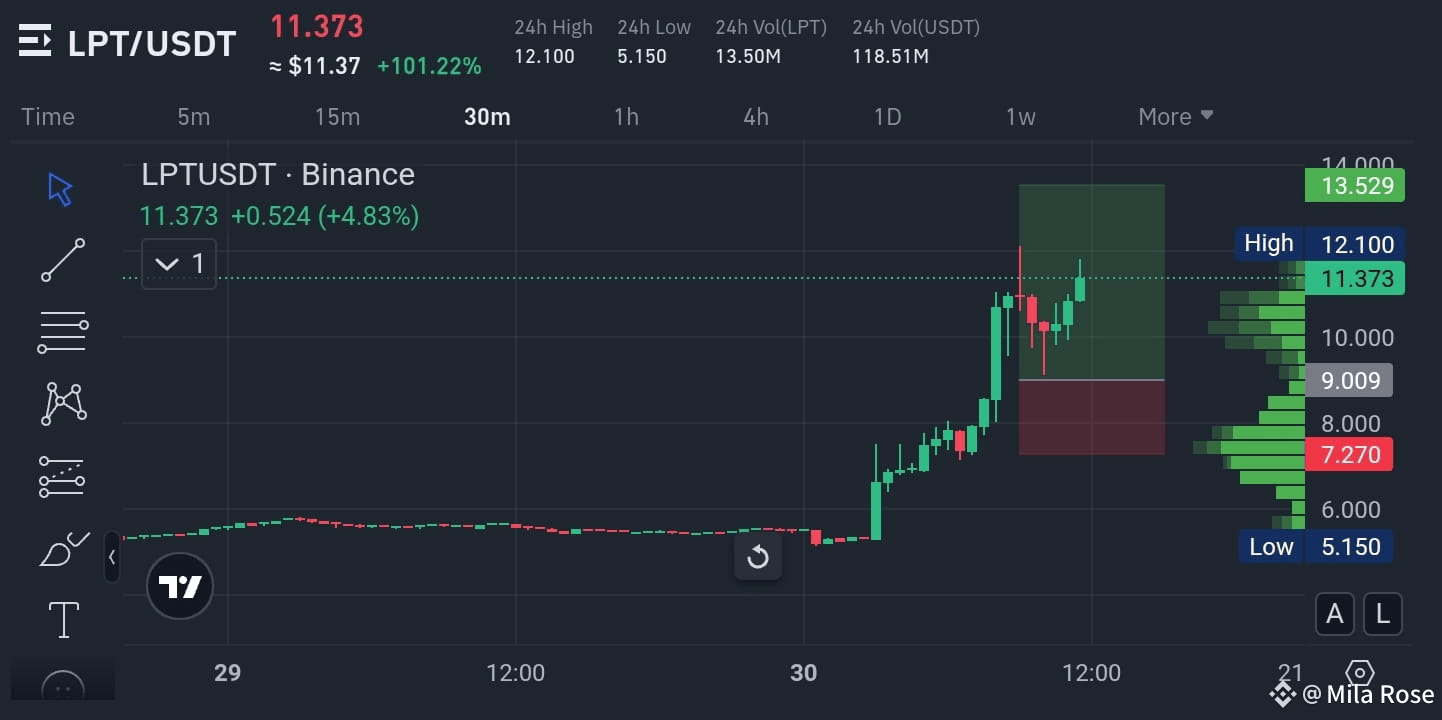Image resolution: width=1442 pixels, height=720 pixels.
Task: Open chart settings via the gear icon
Action: pos(1359,674)
